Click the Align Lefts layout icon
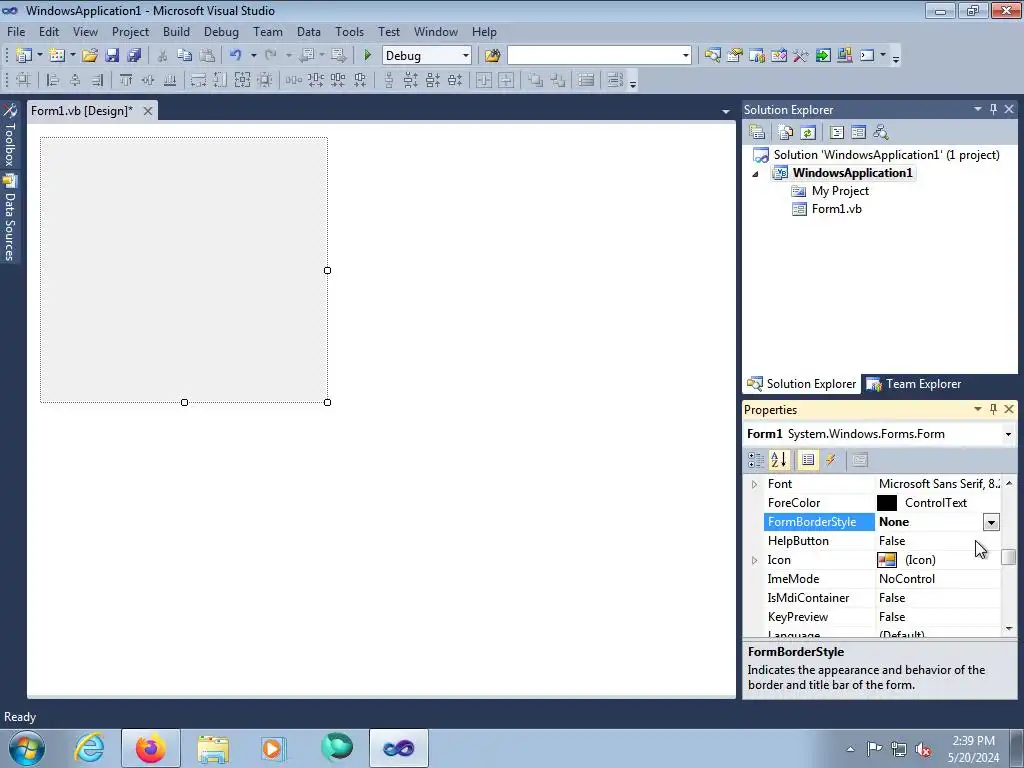 pos(53,80)
